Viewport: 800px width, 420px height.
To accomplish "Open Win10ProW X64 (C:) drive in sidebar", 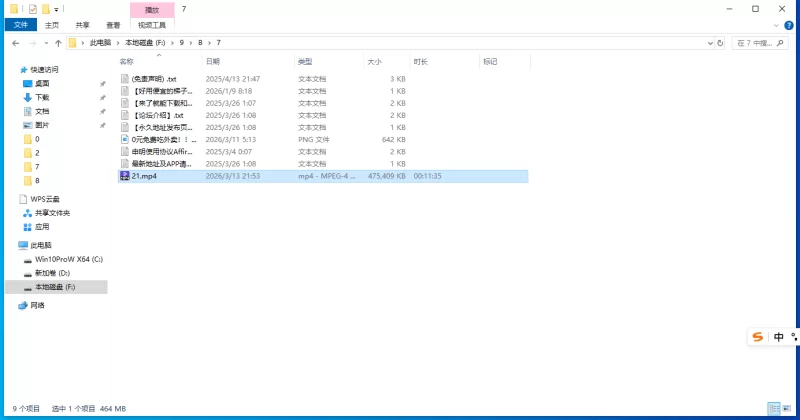I will tap(68, 259).
